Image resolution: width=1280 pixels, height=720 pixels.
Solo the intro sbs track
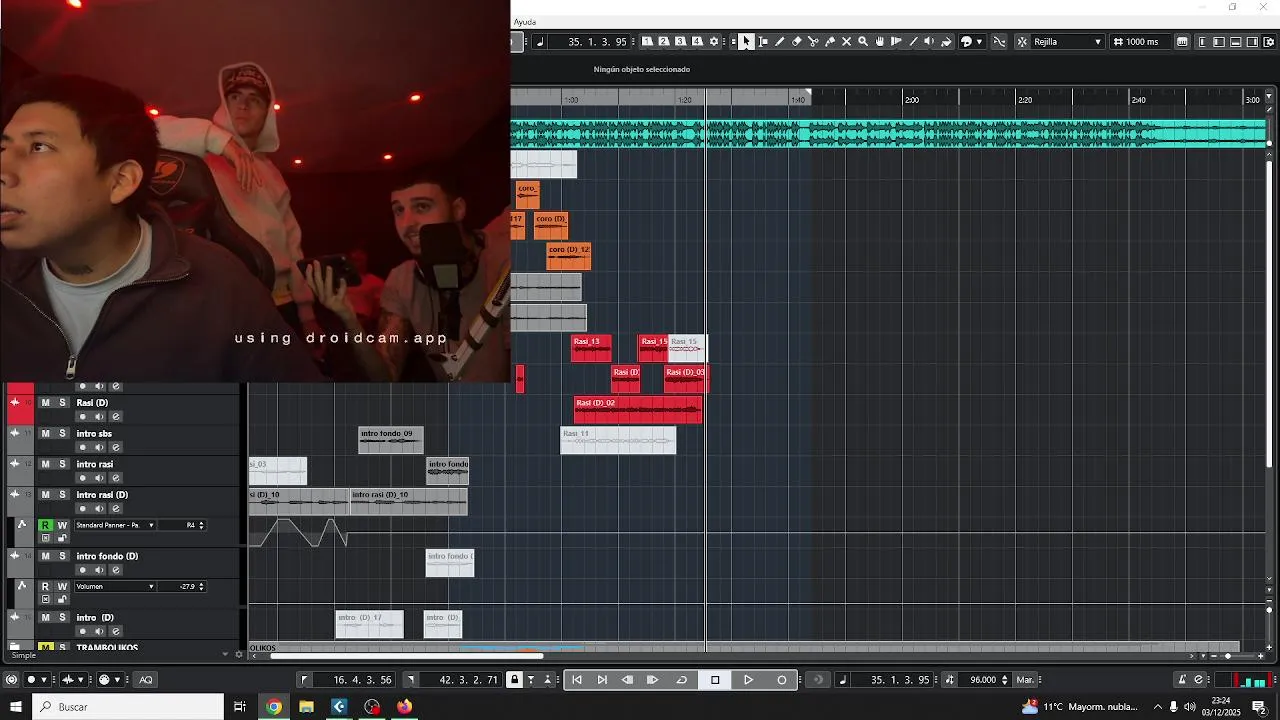(x=62, y=434)
